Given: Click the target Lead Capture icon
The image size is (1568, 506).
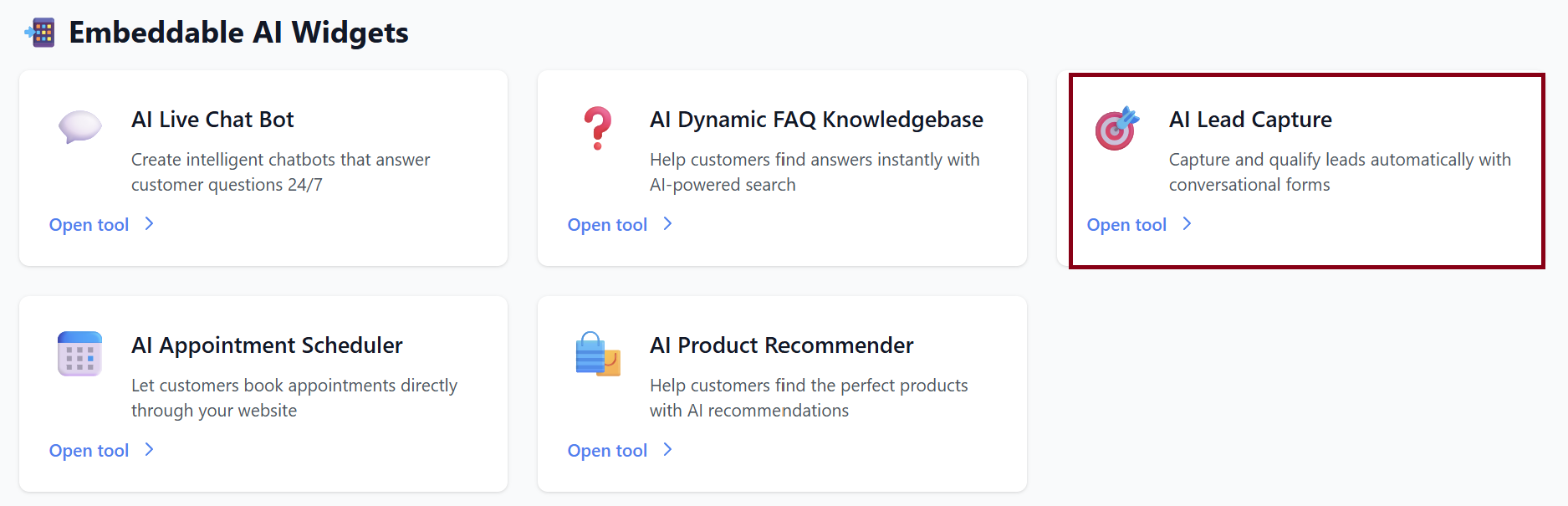Looking at the screenshot, I should (1116, 129).
